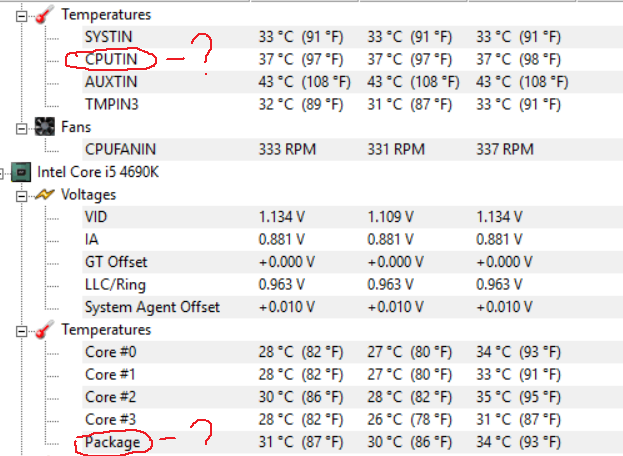
Task: Click the thermometer icon above the SYSTIN row
Action: (43, 15)
